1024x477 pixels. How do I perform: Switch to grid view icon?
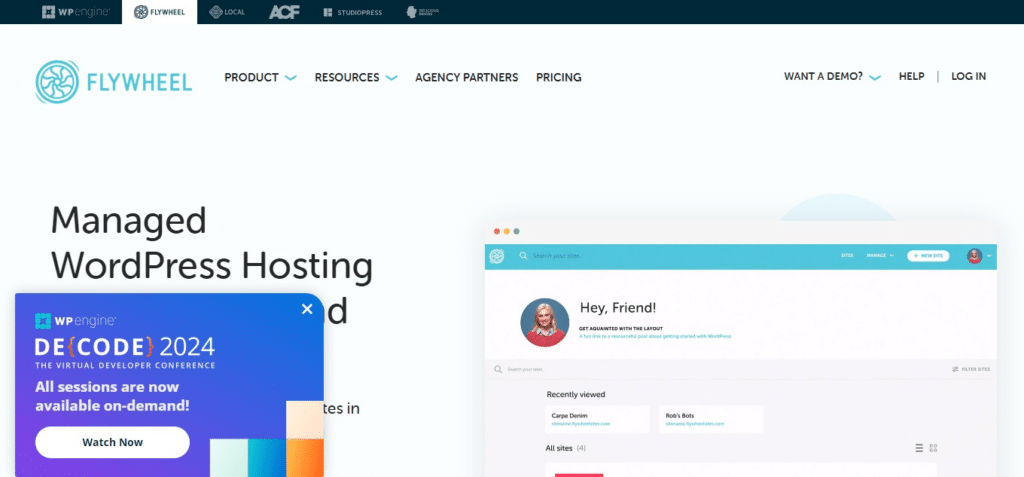[933, 448]
